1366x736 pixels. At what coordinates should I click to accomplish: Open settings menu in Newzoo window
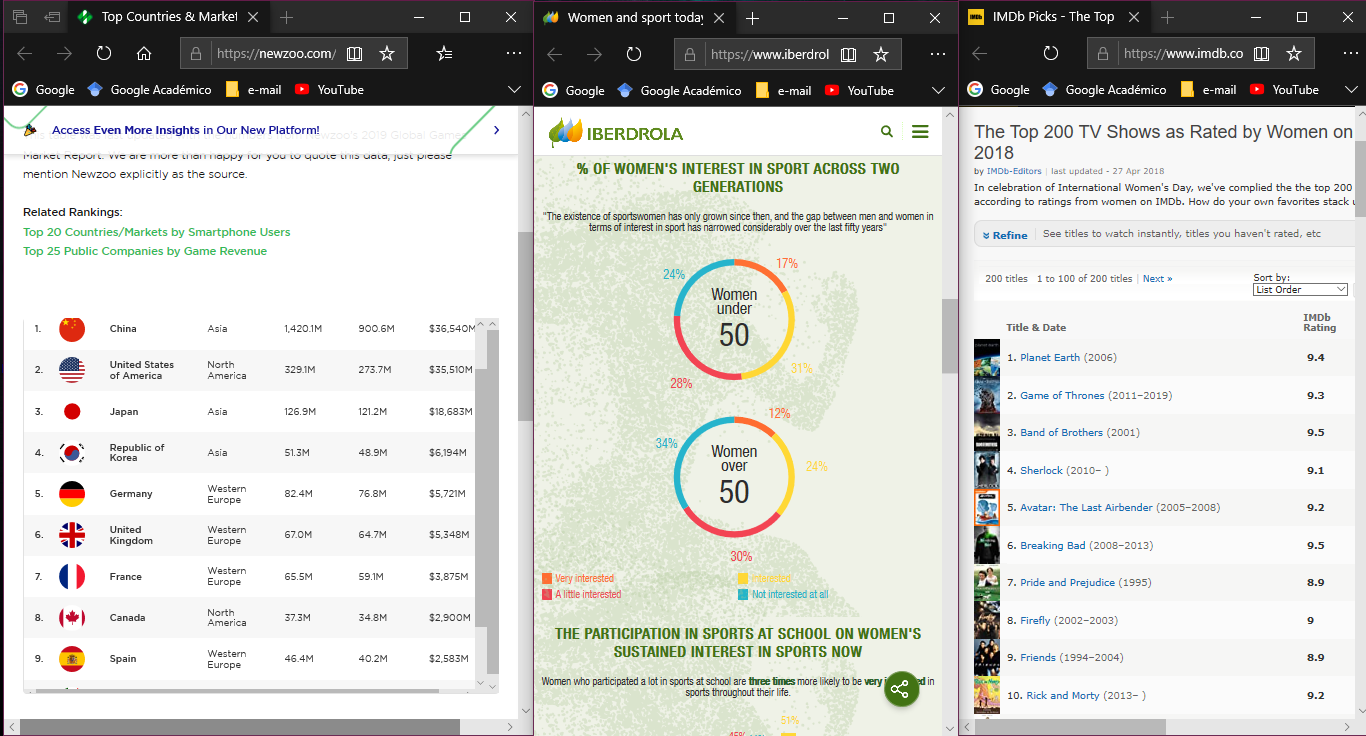tap(513, 54)
